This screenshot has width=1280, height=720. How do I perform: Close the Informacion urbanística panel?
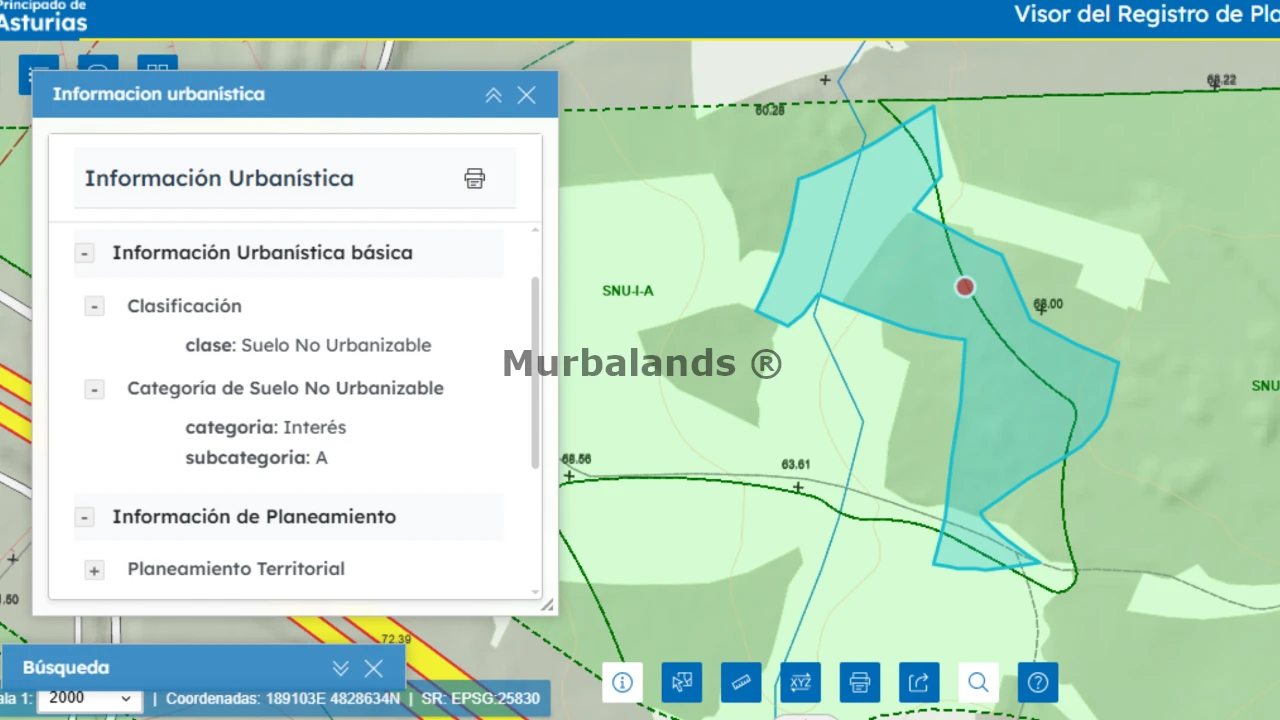[527, 95]
